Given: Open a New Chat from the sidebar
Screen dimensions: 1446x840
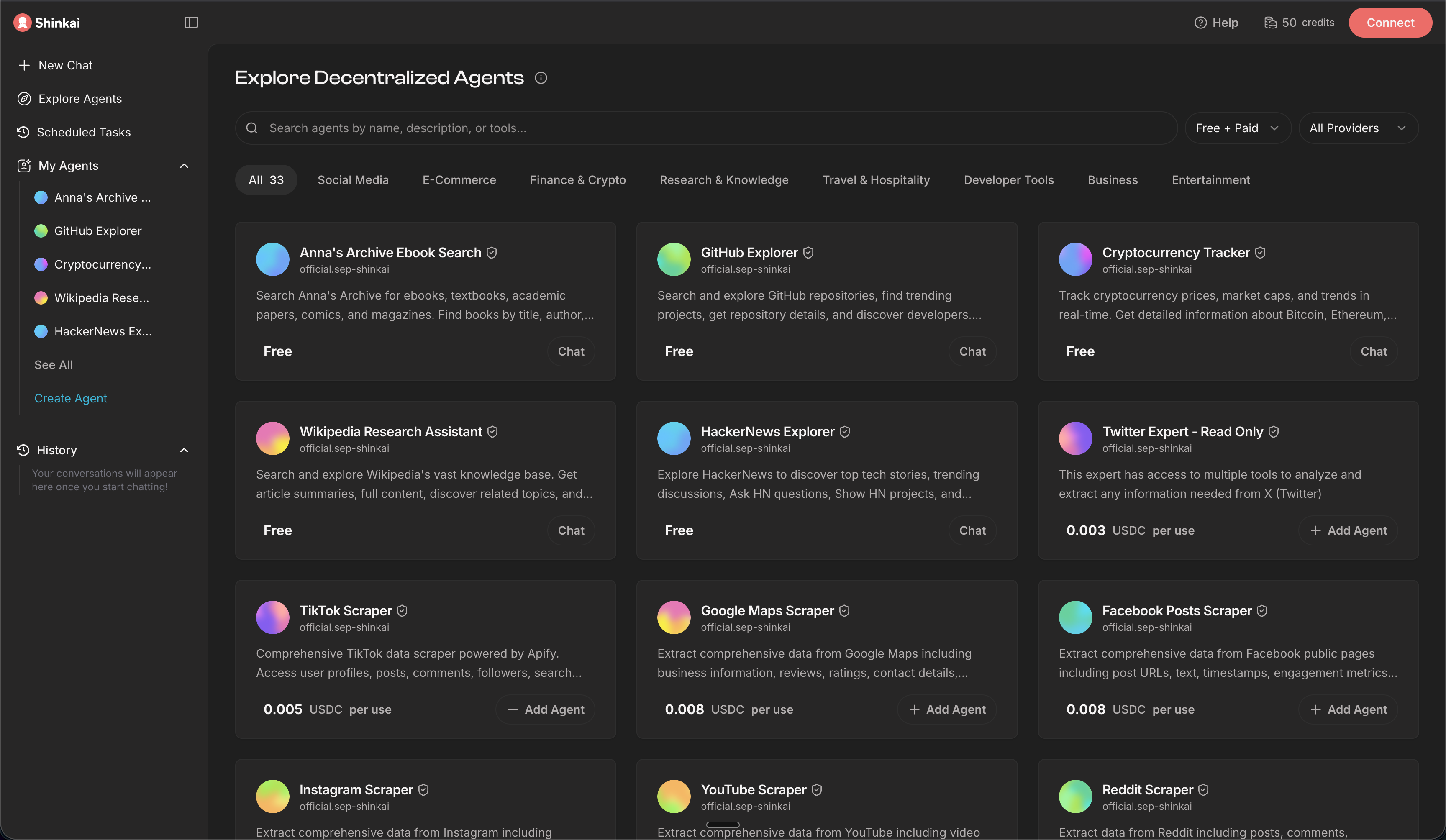Looking at the screenshot, I should [65, 65].
